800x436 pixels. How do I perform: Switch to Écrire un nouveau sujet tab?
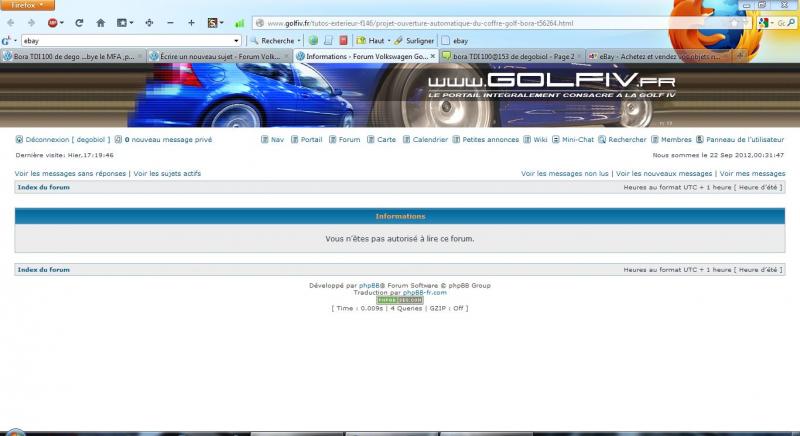click(220, 57)
